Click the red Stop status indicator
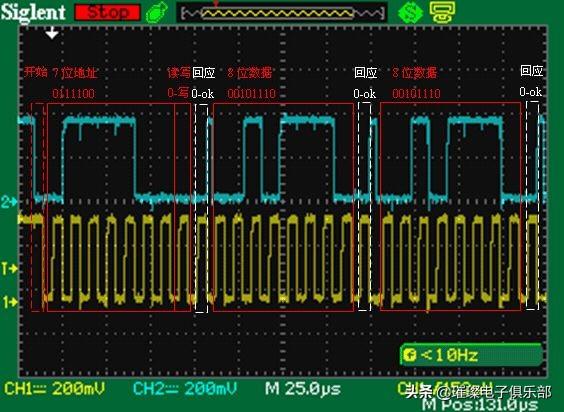Screen dimensions: 564x412 click(107, 13)
